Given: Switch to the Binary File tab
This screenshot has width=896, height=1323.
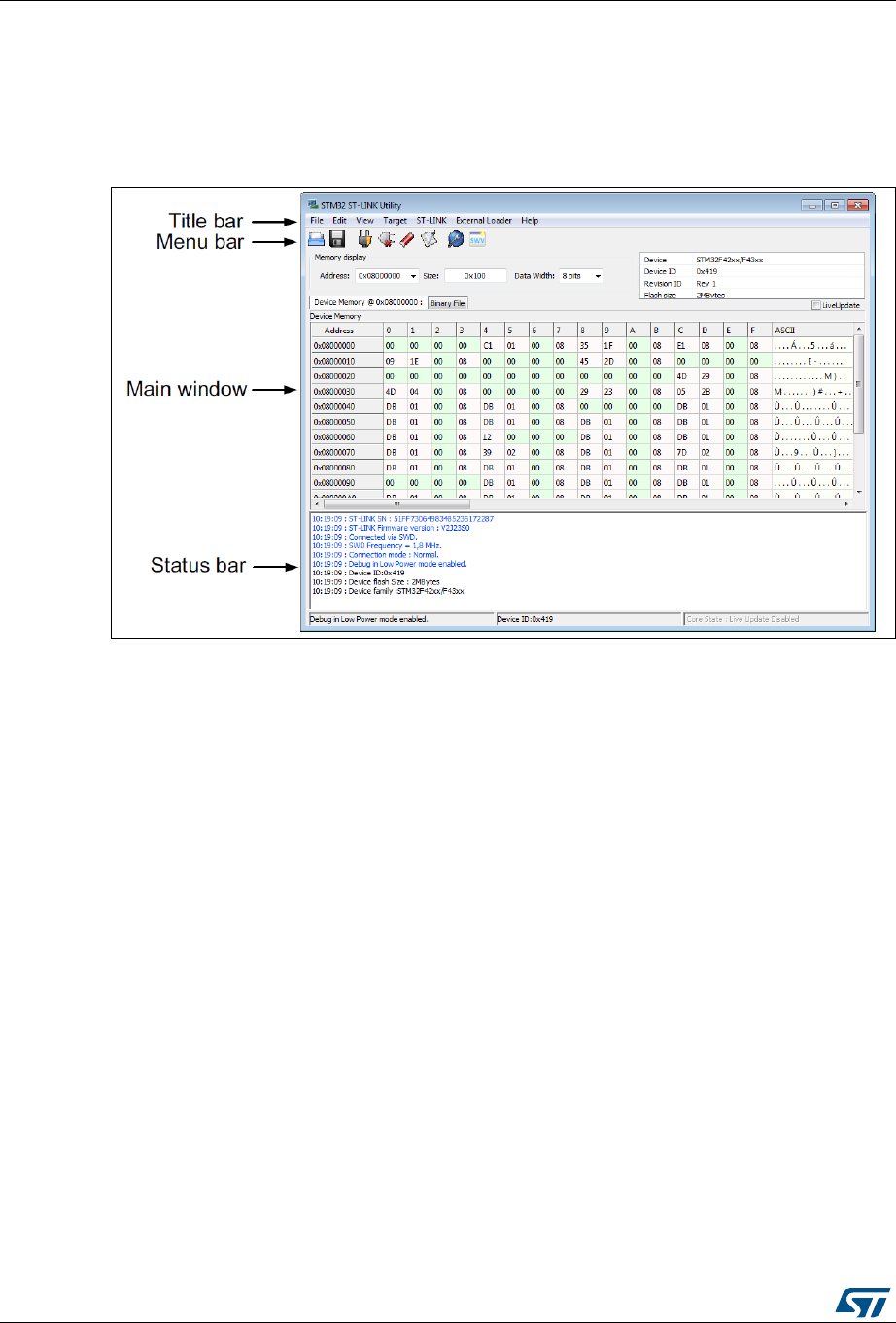Looking at the screenshot, I should 448,303.
